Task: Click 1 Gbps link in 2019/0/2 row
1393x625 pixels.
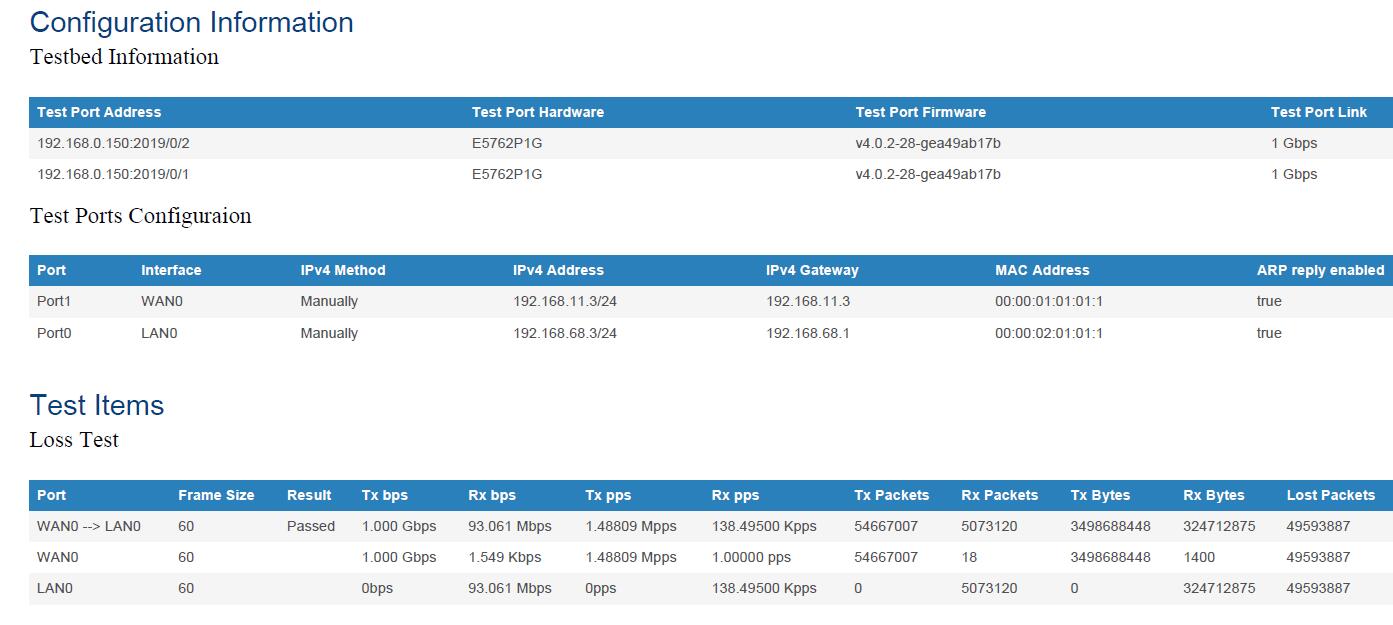Action: pyautogui.click(x=1294, y=143)
